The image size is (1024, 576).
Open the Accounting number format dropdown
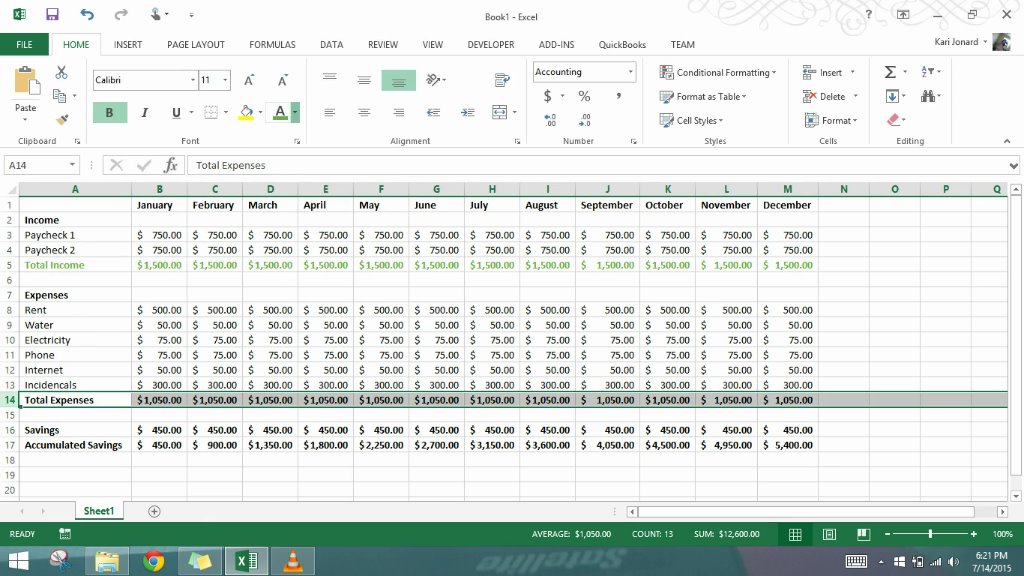coord(630,71)
